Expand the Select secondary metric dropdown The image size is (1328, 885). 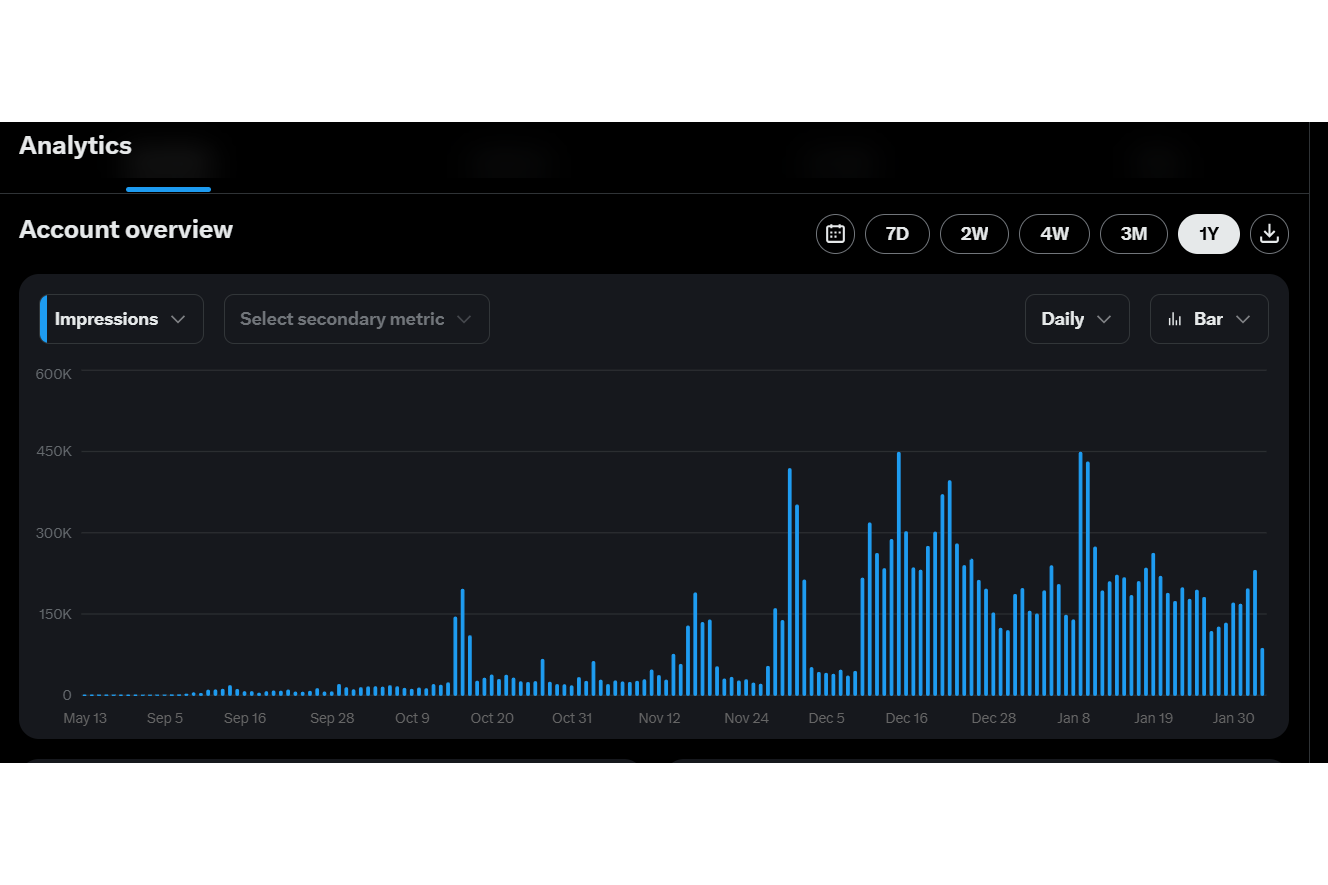pos(356,319)
